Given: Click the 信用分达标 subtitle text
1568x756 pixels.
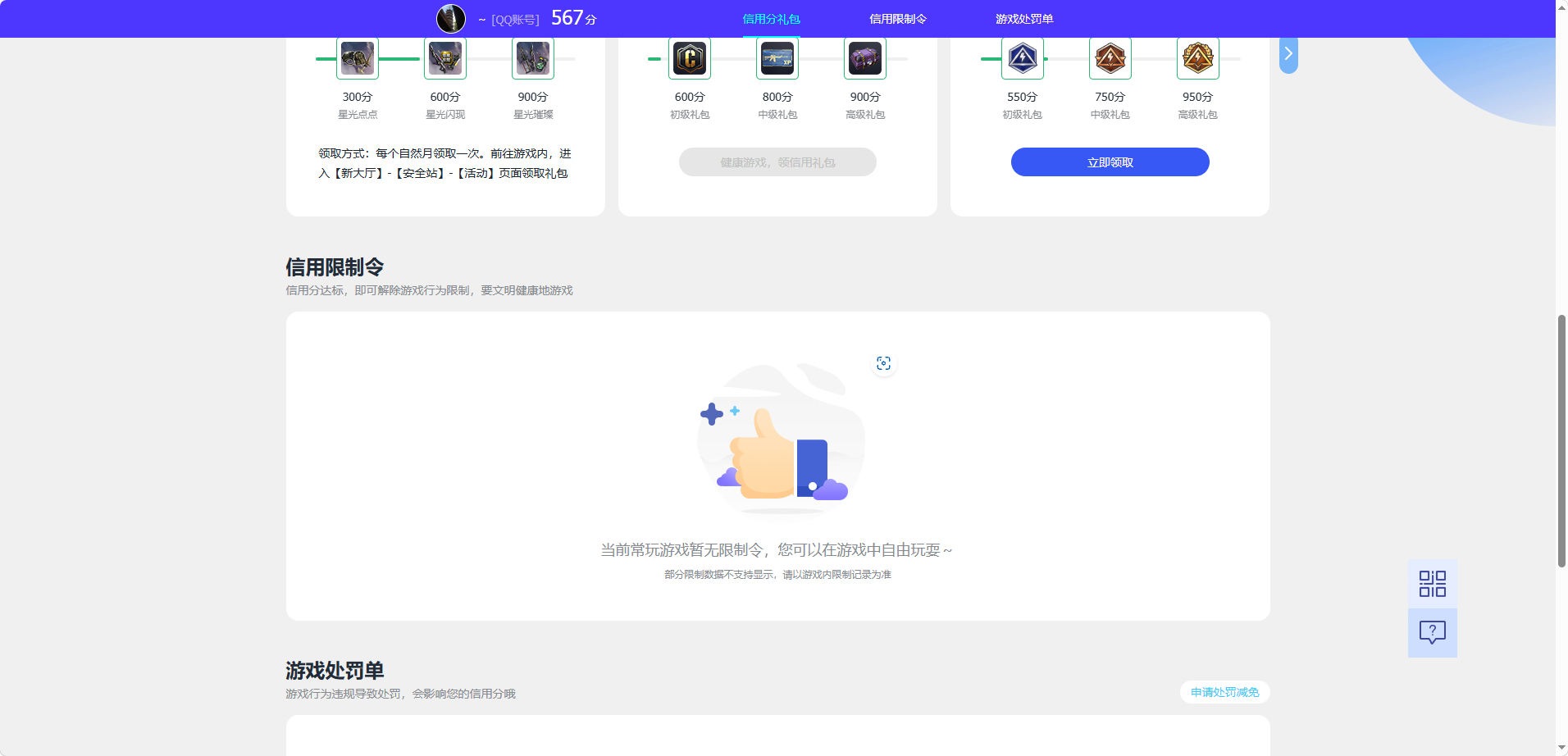Looking at the screenshot, I should (x=429, y=290).
